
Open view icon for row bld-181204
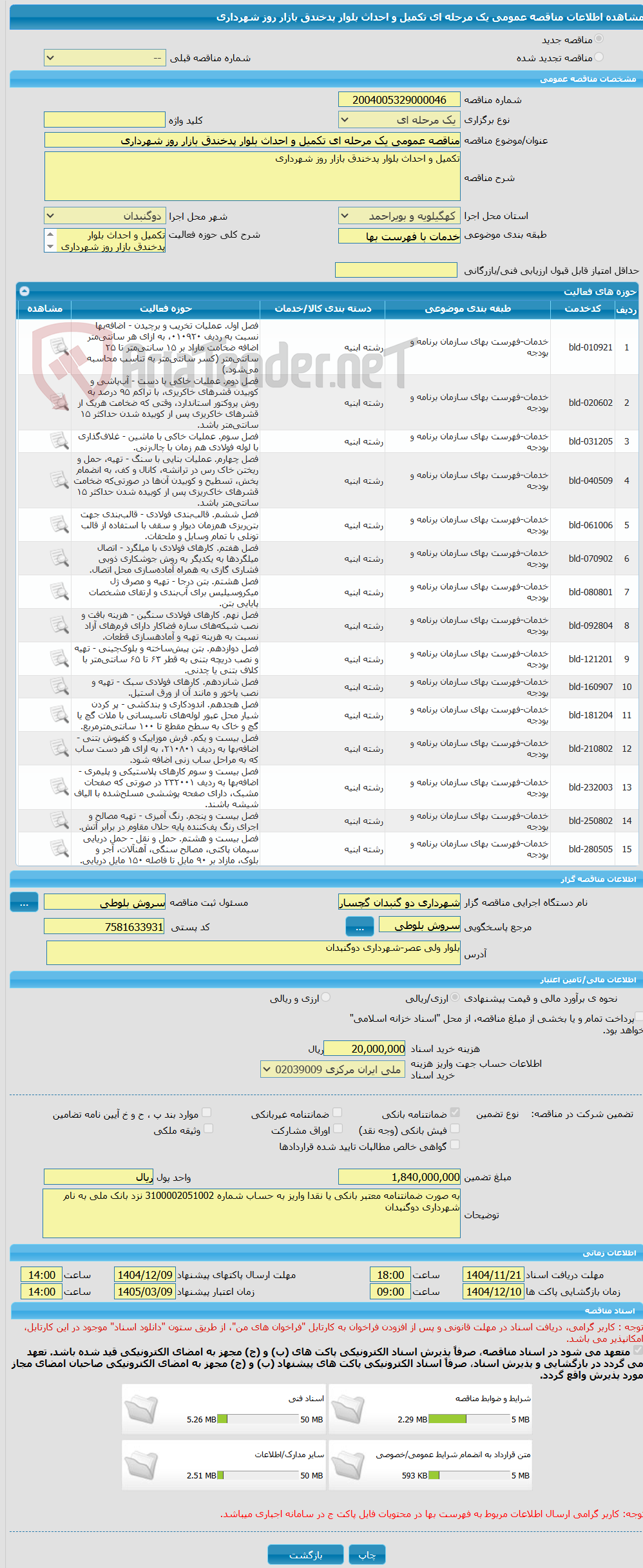59,714
